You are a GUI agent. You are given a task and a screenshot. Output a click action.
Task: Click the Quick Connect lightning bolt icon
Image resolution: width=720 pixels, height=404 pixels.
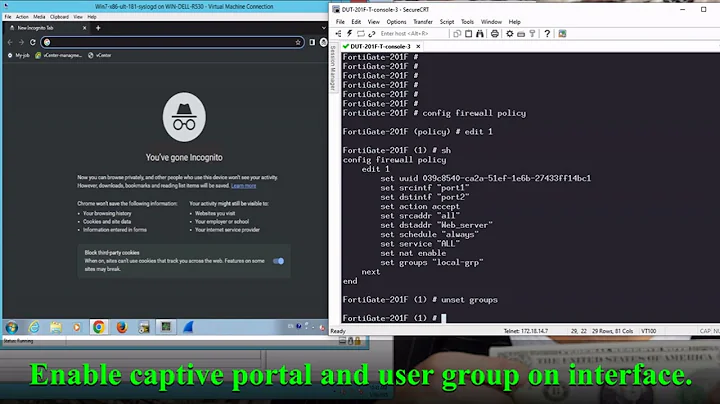click(349, 34)
